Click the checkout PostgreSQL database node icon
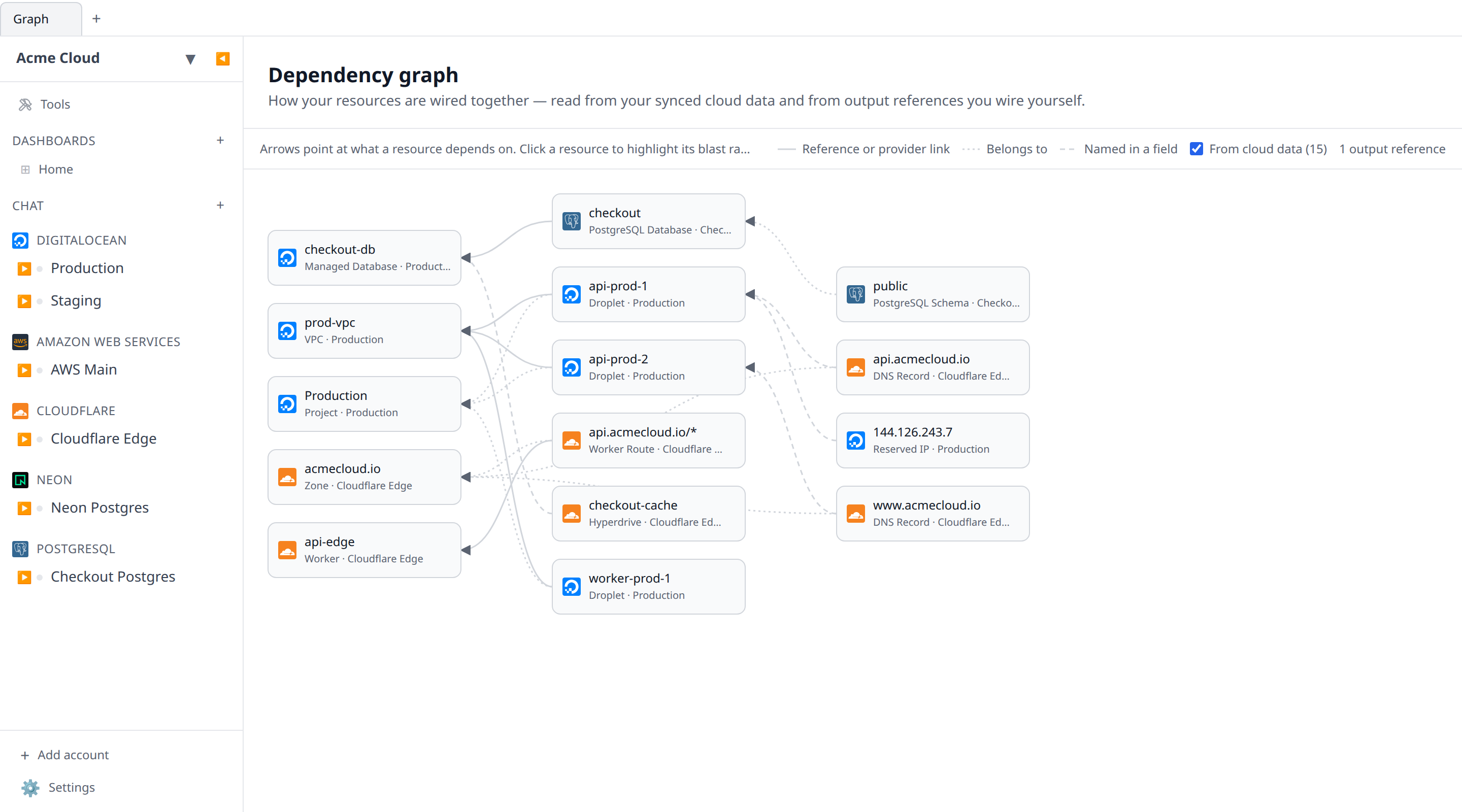Screen dimensions: 1462x812 click(x=572, y=221)
